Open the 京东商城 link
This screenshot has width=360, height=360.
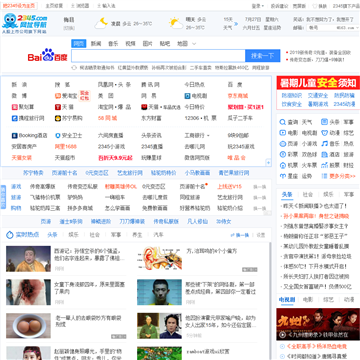[x=238, y=96]
